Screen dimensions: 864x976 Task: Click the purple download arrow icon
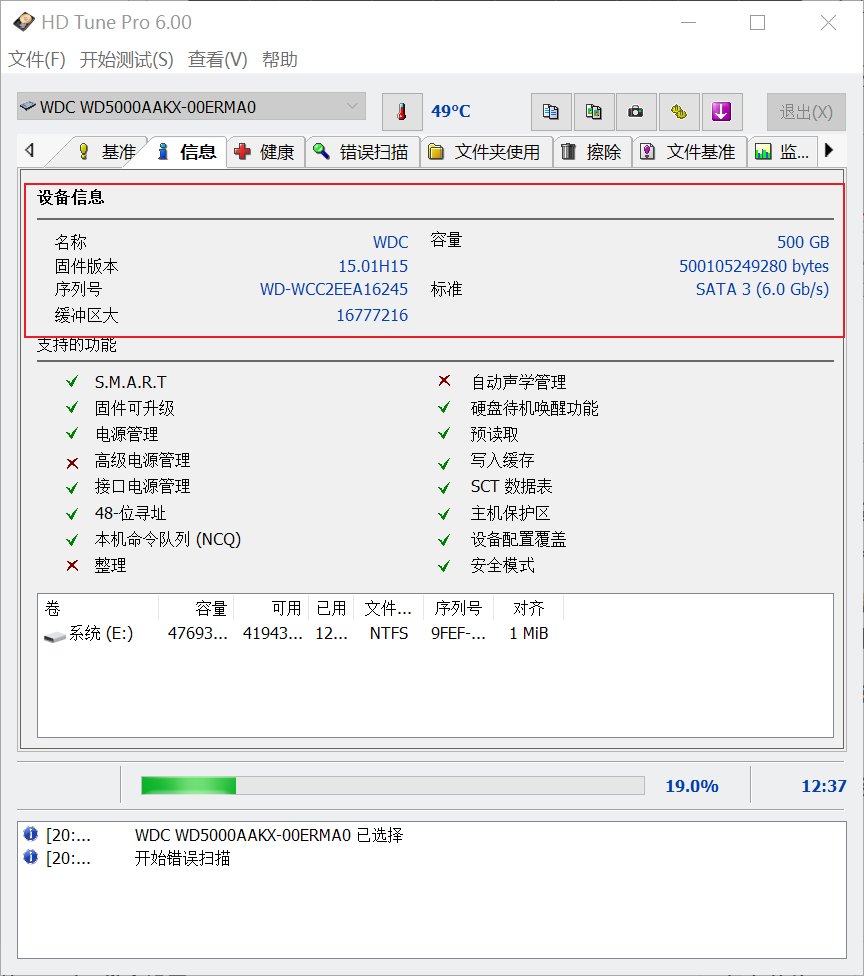tap(721, 112)
